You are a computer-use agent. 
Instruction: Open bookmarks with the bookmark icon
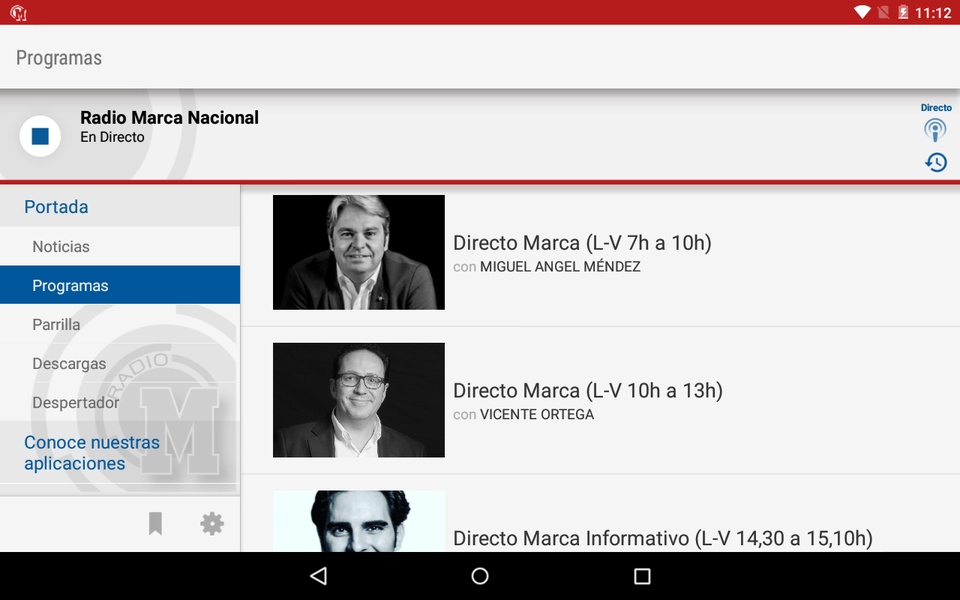coord(156,524)
